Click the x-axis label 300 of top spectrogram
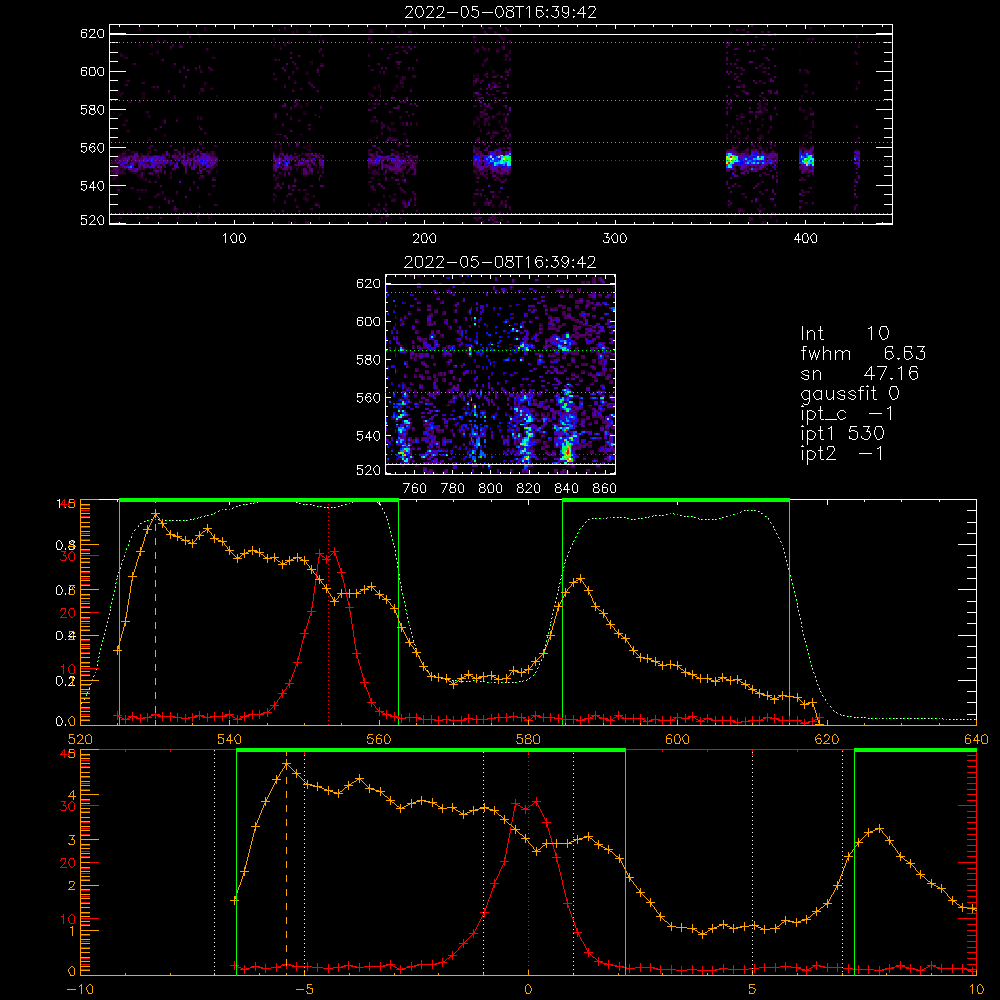The height and width of the screenshot is (1000, 1000). (x=615, y=239)
